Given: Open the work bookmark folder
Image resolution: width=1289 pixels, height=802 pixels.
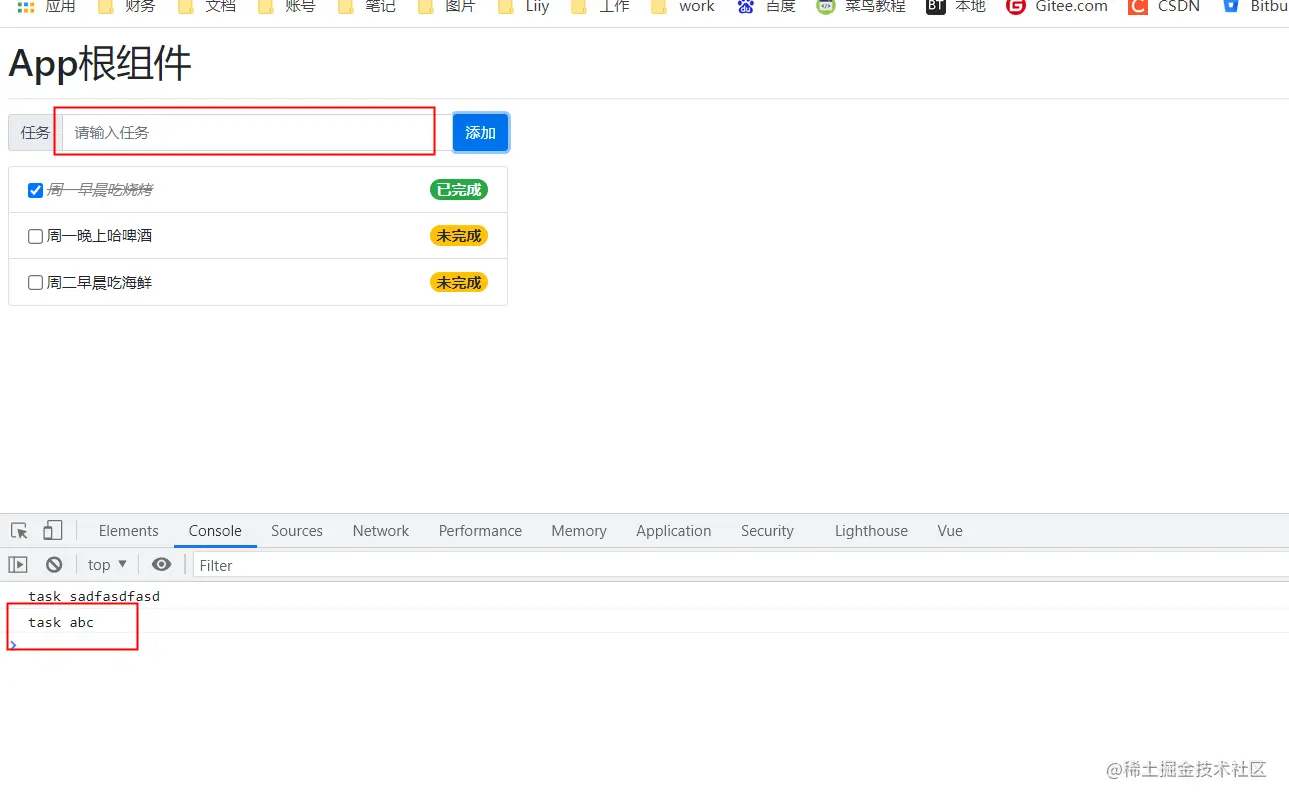Looking at the screenshot, I should click(683, 7).
